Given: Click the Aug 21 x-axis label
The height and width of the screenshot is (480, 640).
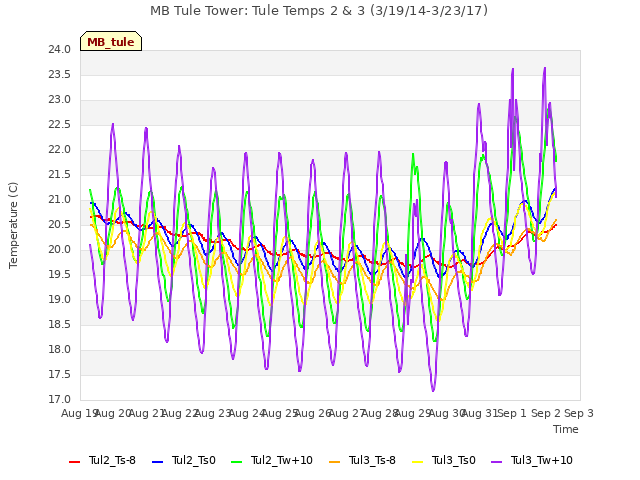Looking at the screenshot, I should pyautogui.click(x=147, y=413).
